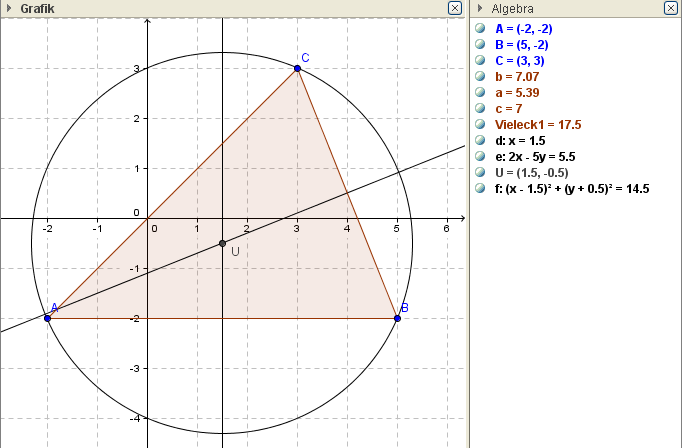Select point B in the graphics view

pos(397,318)
